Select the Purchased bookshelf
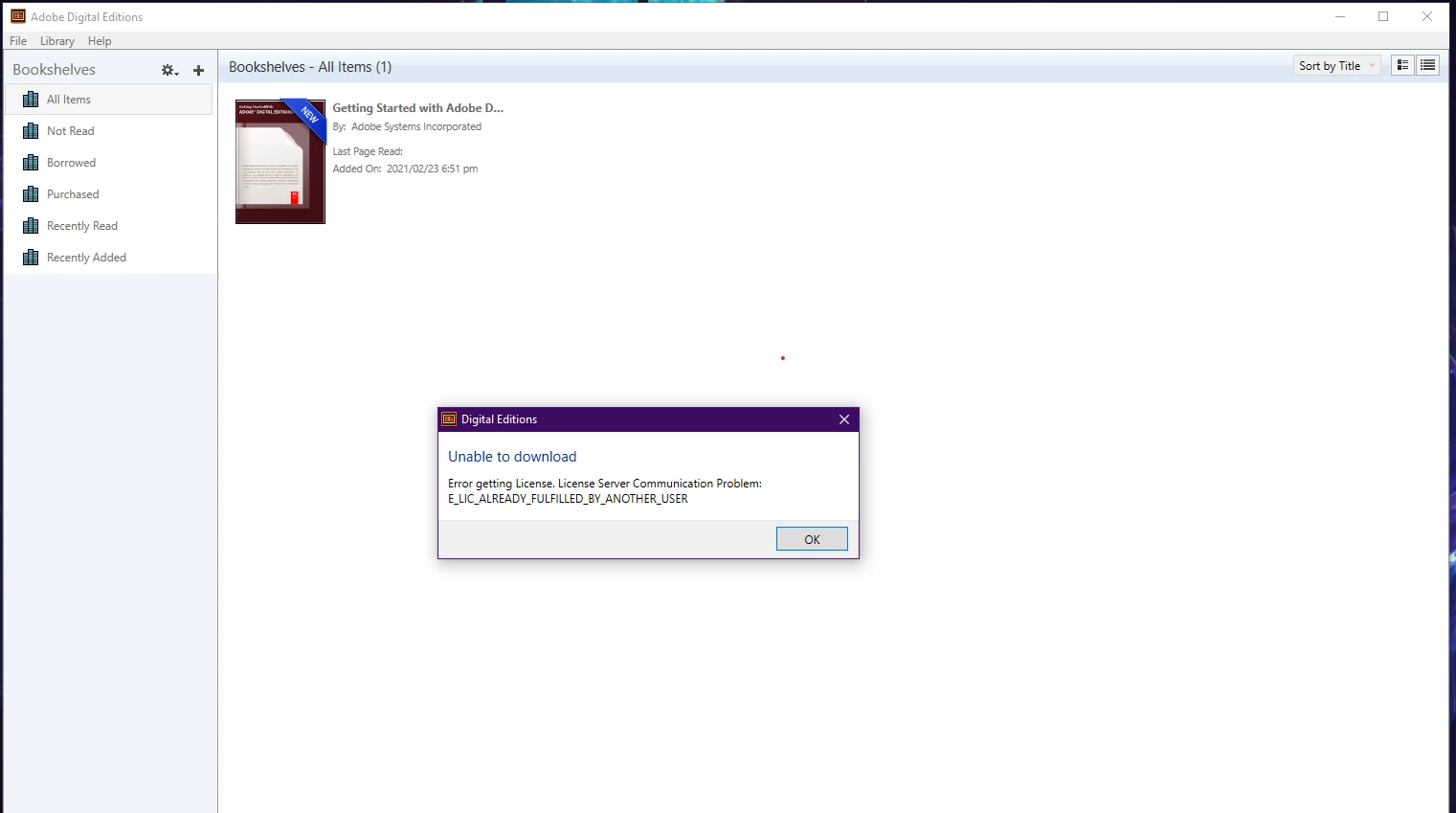The width and height of the screenshot is (1456, 813). (109, 194)
